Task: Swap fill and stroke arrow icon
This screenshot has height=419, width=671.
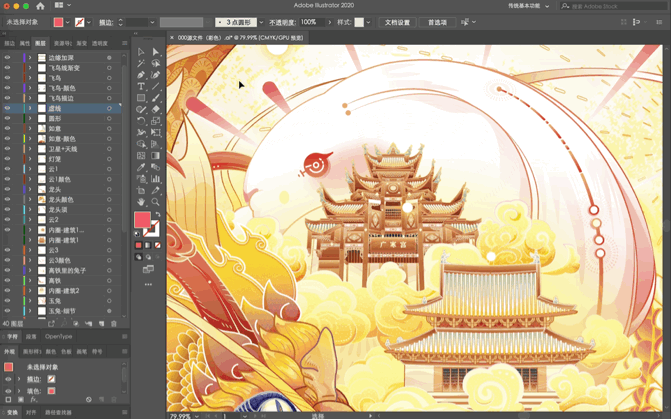Action: click(x=157, y=214)
